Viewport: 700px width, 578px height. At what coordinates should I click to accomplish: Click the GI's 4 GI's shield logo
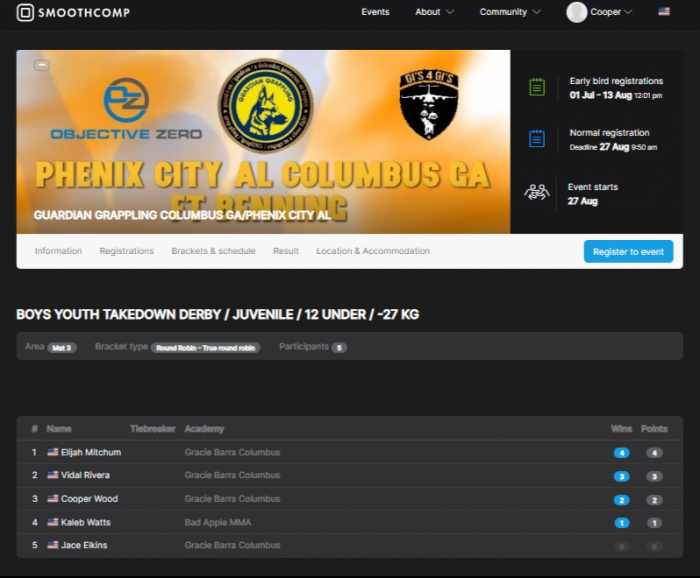click(428, 104)
